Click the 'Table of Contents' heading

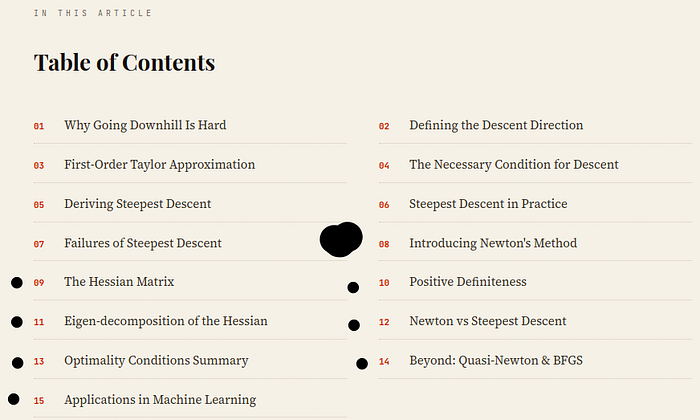[x=125, y=62]
